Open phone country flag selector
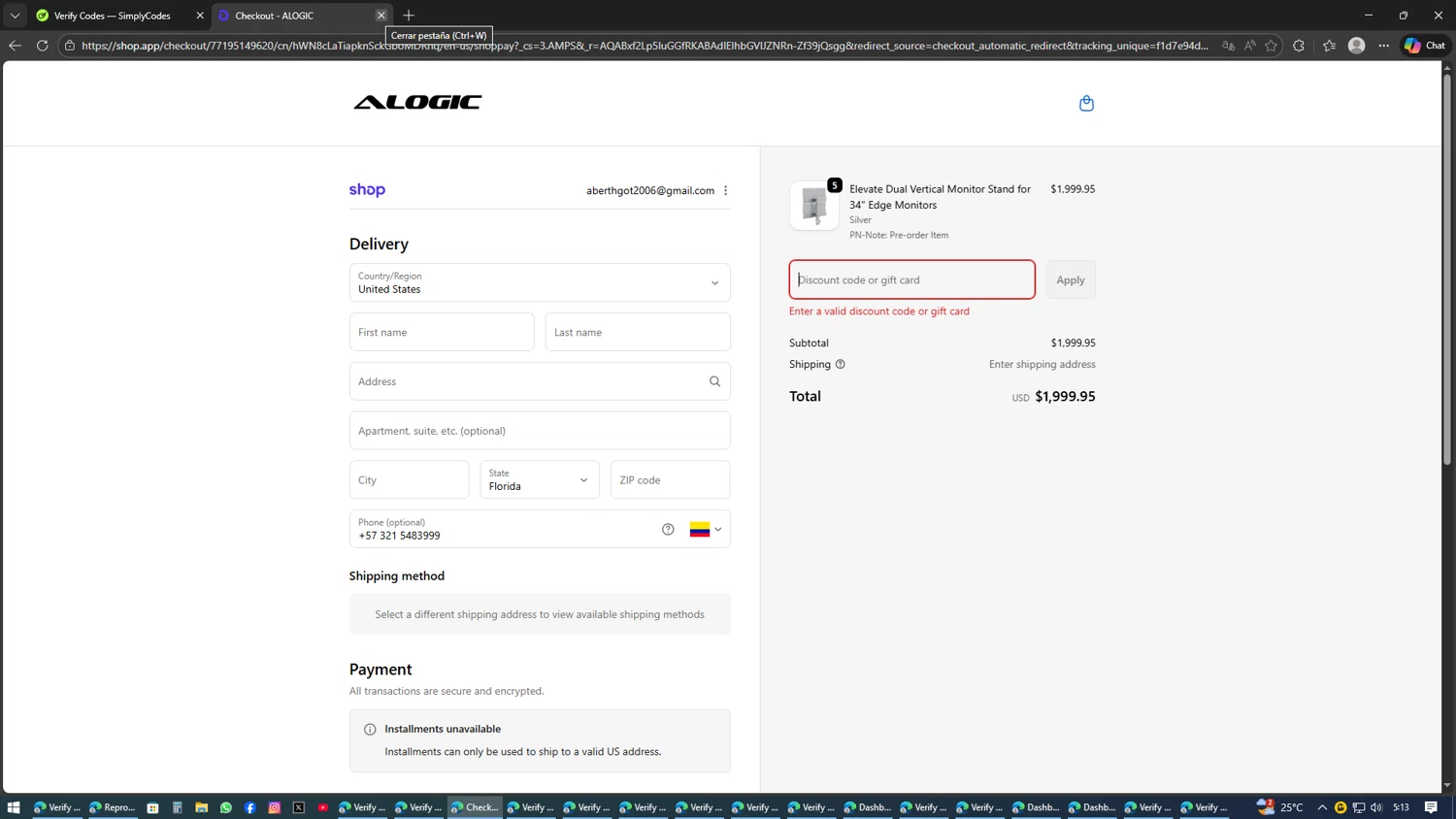 706,529
